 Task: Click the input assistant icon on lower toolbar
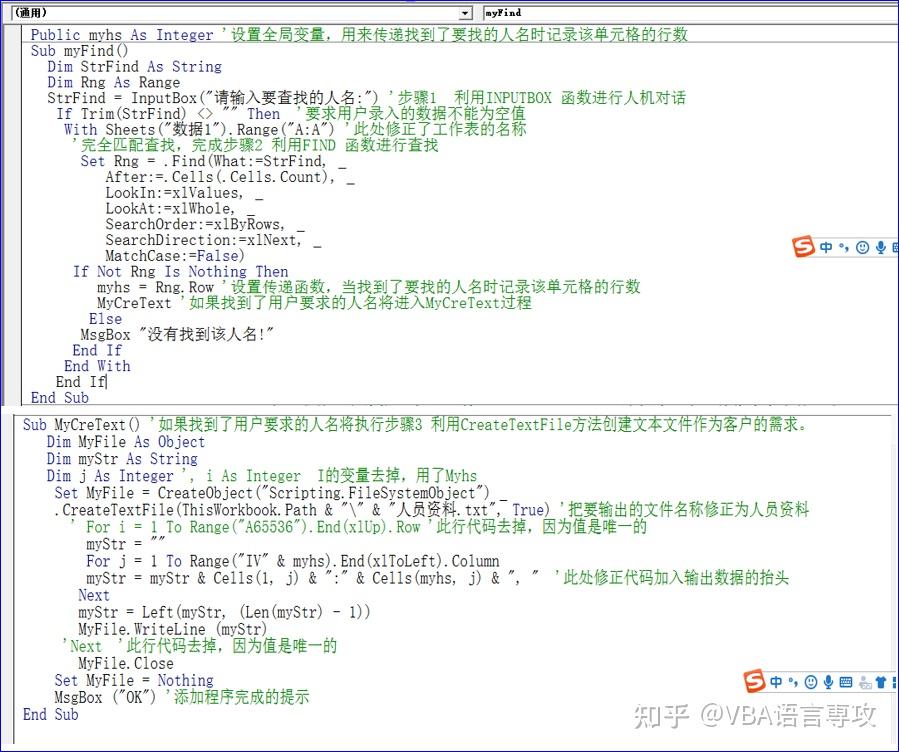(864, 682)
